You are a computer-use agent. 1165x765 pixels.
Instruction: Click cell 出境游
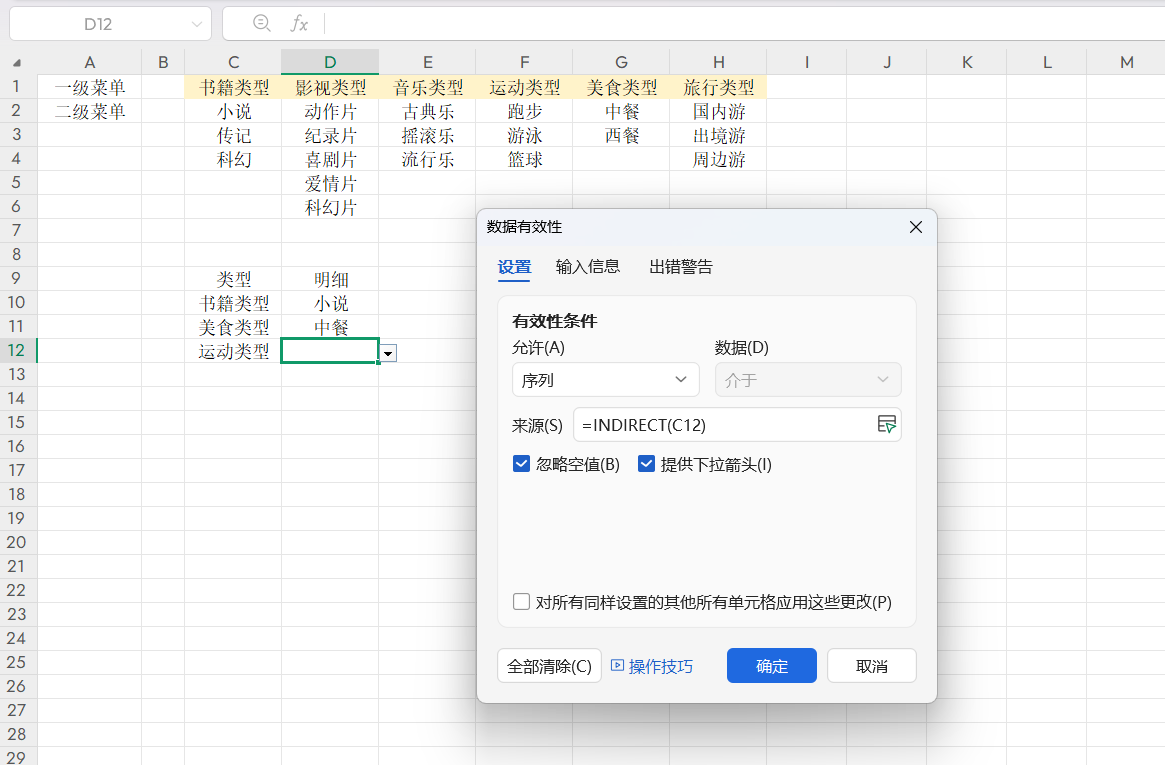coord(718,135)
